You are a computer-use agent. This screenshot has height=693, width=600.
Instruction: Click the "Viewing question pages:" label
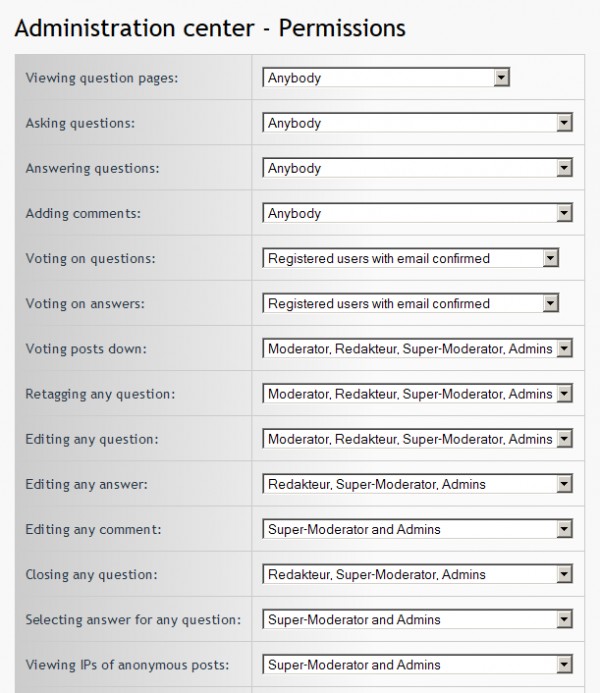click(102, 78)
